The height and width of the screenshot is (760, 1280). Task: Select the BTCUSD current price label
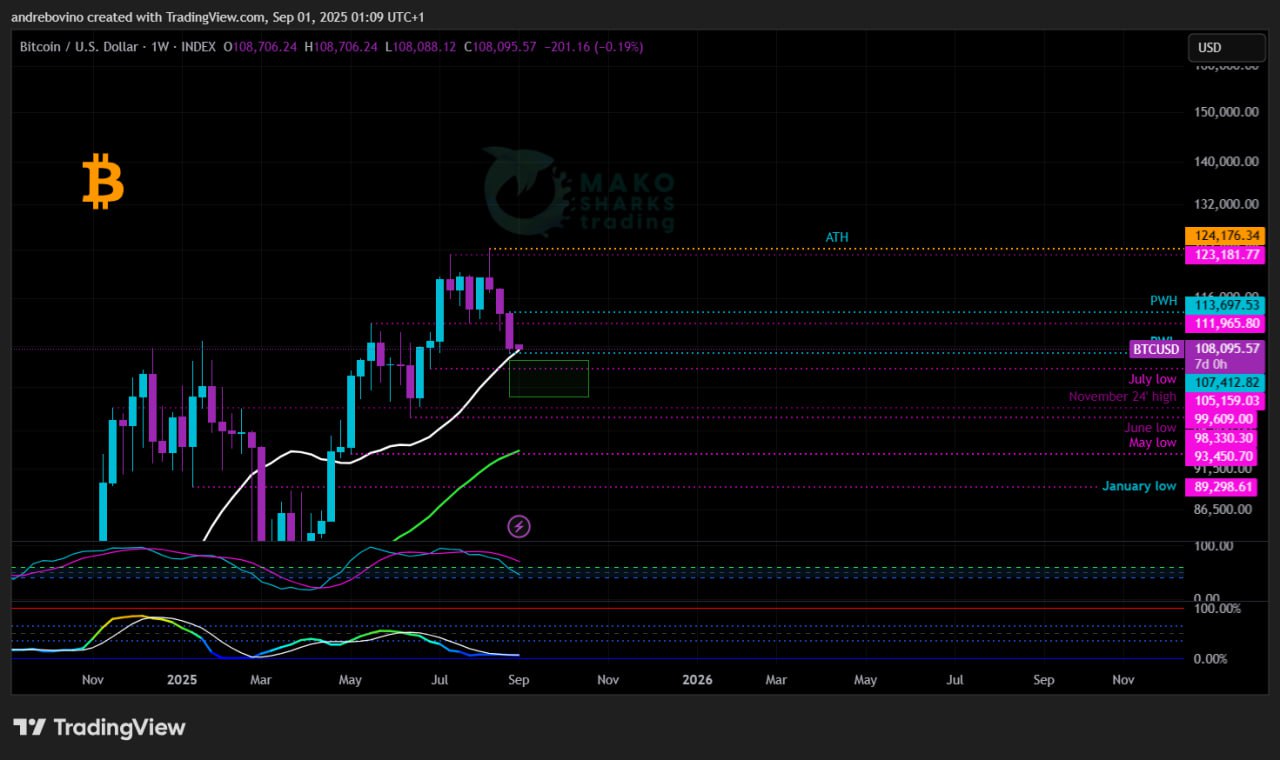(1156, 349)
